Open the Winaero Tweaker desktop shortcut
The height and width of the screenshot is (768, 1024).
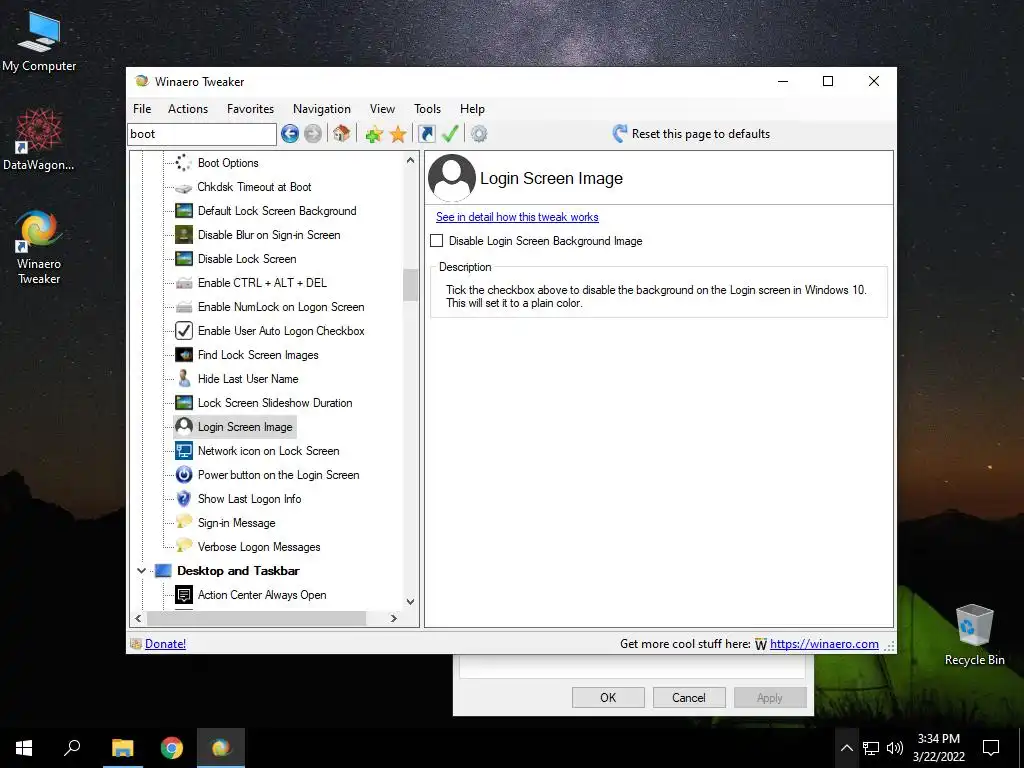(x=39, y=248)
